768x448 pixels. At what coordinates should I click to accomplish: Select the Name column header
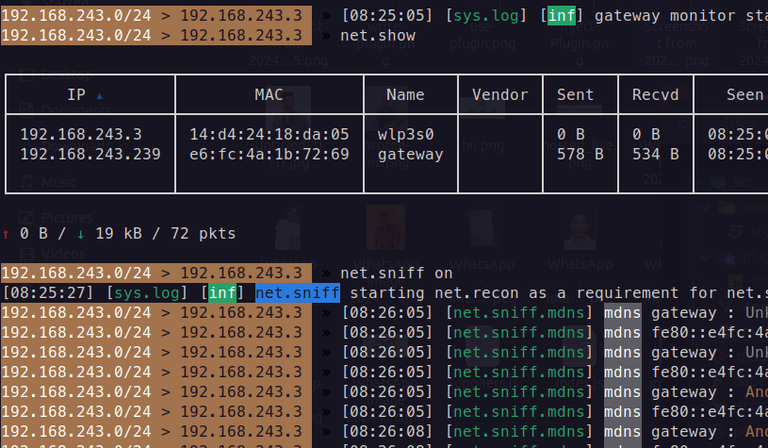[x=405, y=94]
